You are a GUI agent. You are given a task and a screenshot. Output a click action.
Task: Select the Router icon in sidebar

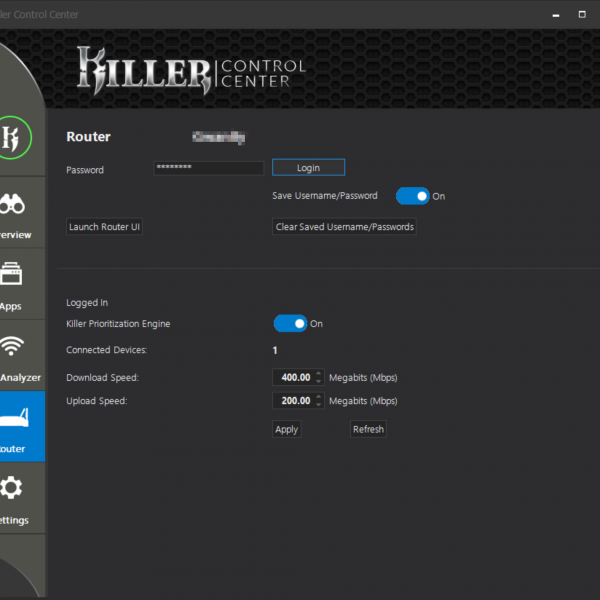pos(14,418)
